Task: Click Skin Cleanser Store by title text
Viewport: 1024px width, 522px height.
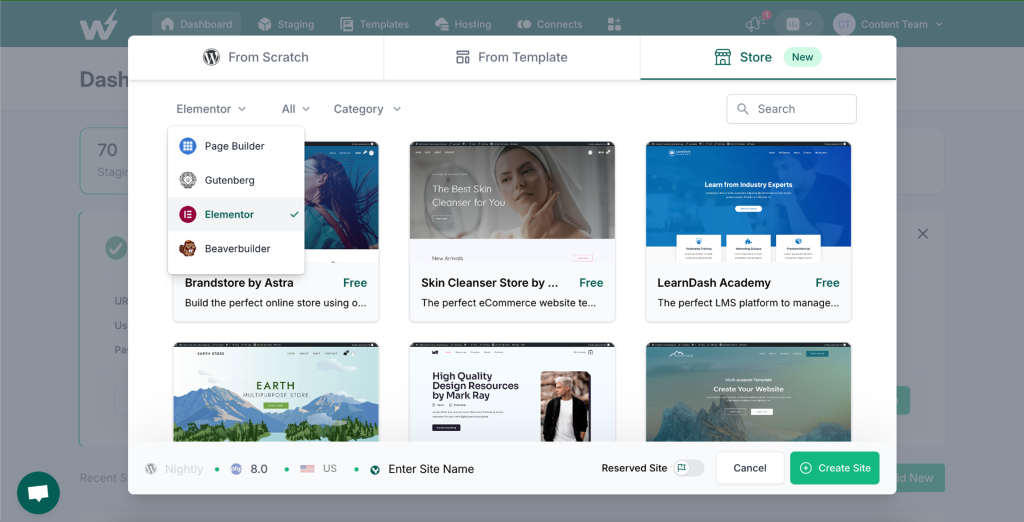Action: 490,283
